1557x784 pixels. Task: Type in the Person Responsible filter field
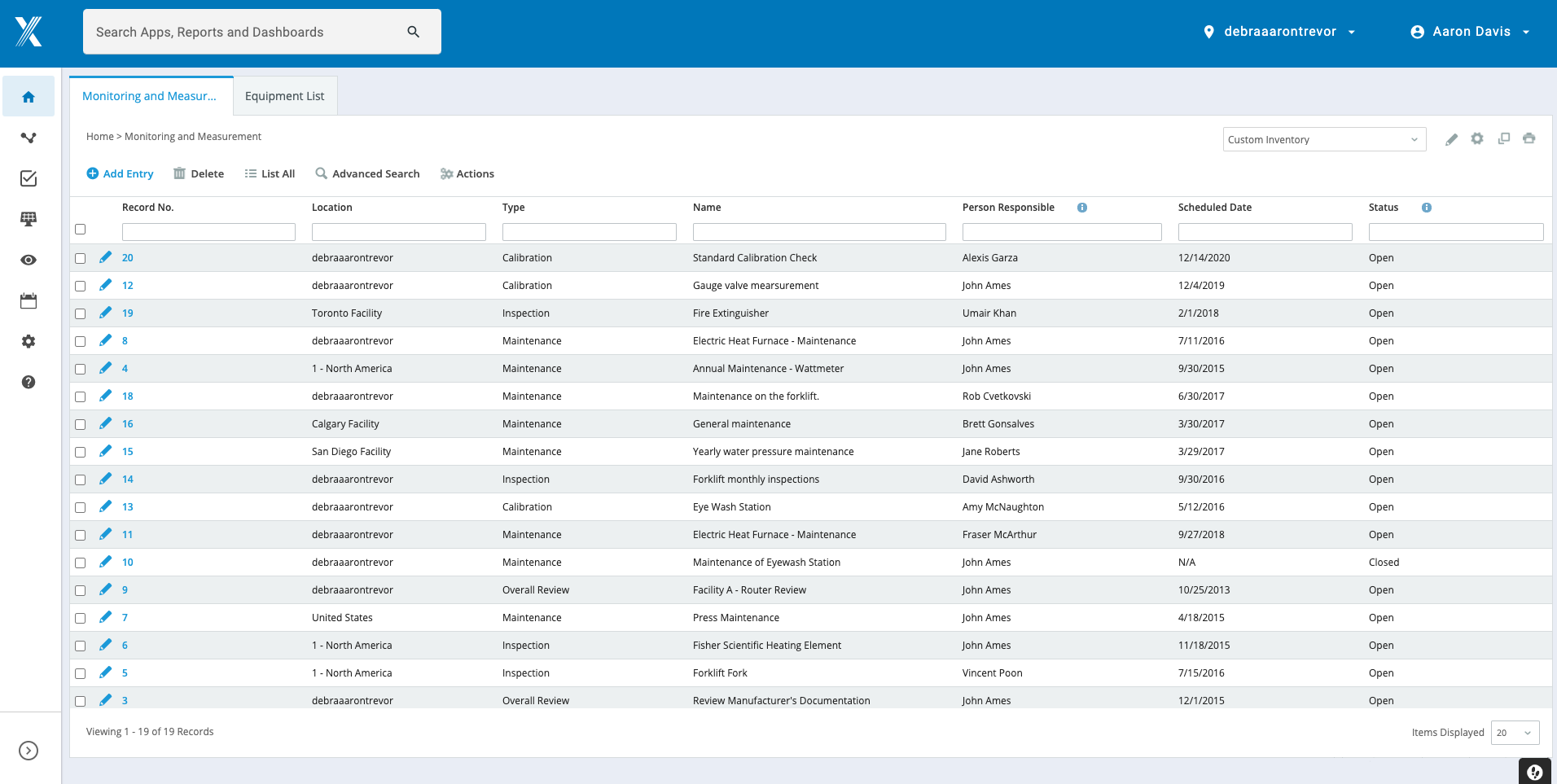pos(1061,232)
